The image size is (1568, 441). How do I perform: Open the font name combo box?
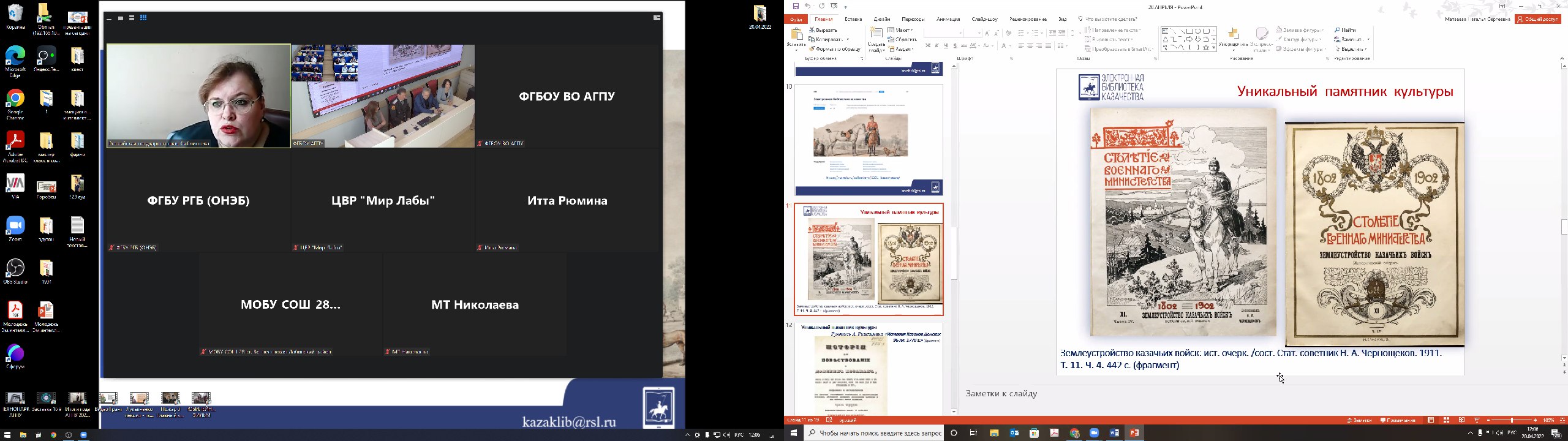[x=944, y=33]
